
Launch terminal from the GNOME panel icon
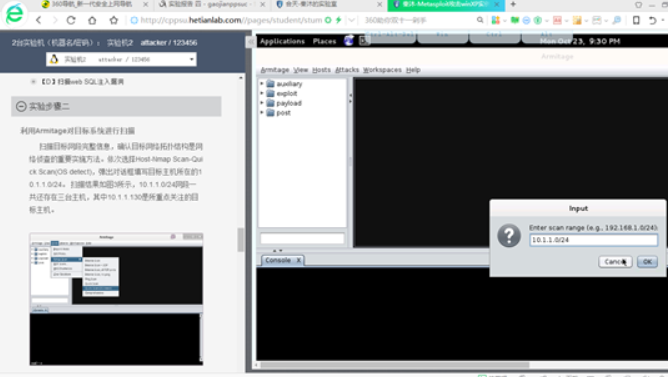(x=364, y=41)
